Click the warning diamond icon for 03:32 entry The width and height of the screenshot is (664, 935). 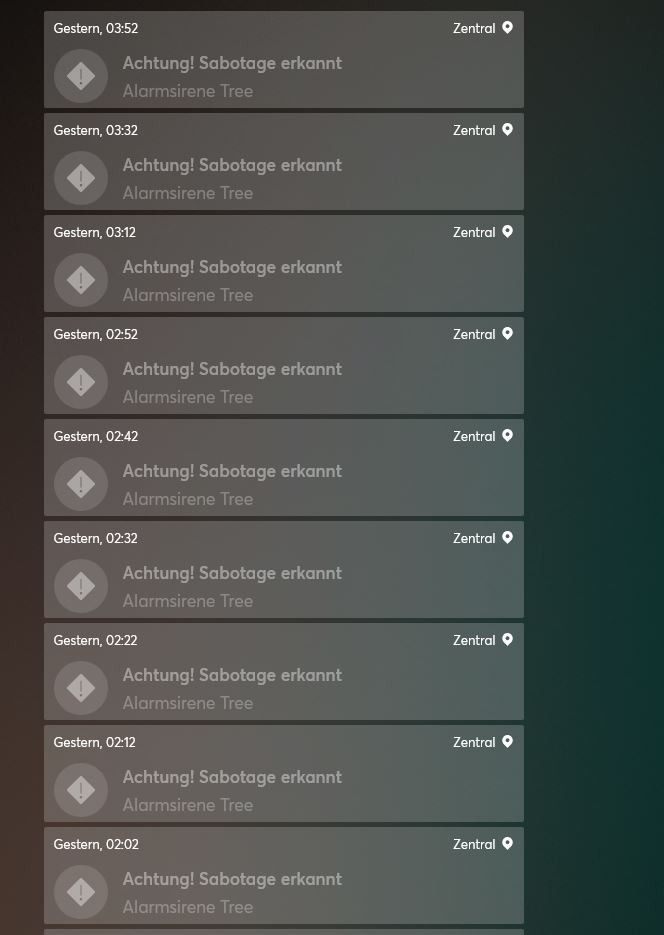pyautogui.click(x=81, y=178)
